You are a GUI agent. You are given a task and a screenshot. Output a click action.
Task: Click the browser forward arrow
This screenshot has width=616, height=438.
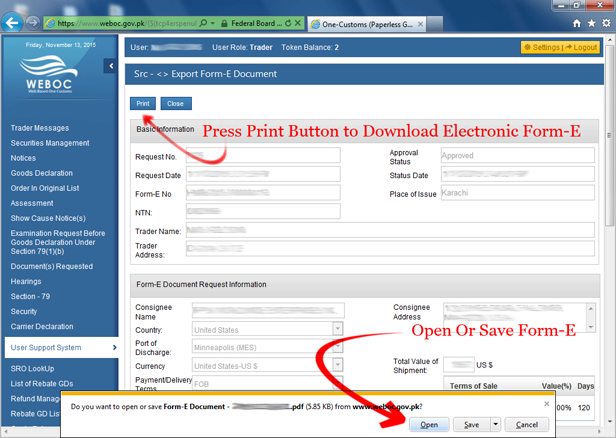point(33,23)
